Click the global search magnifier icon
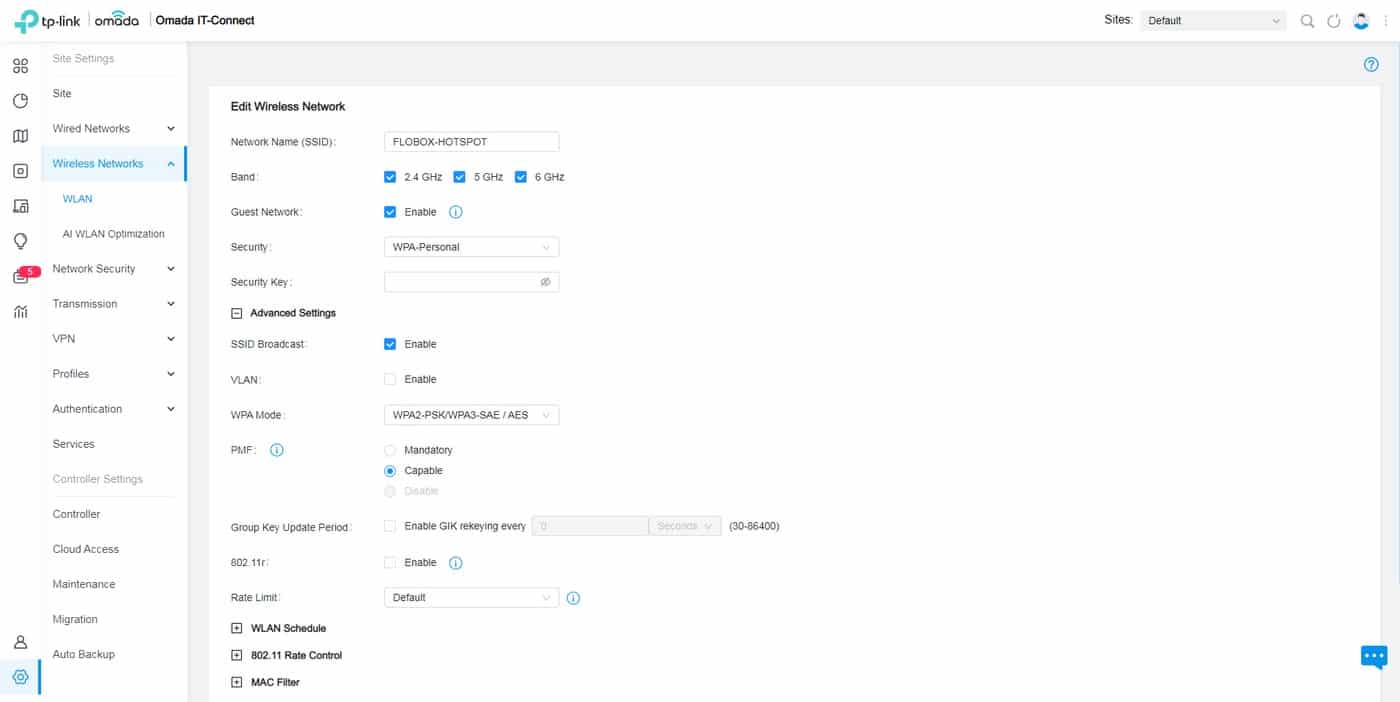Viewport: 1400px width, 702px height. pyautogui.click(x=1307, y=21)
